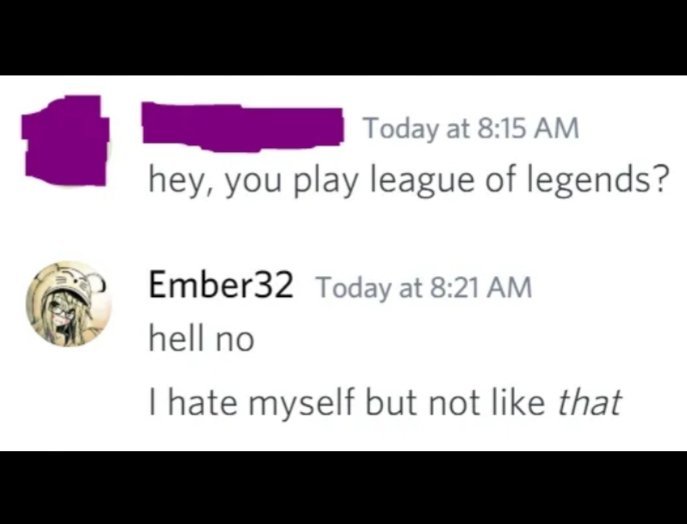Click the '8:21 AM' time text
Viewport: 687px width, 524px height.
(x=480, y=288)
